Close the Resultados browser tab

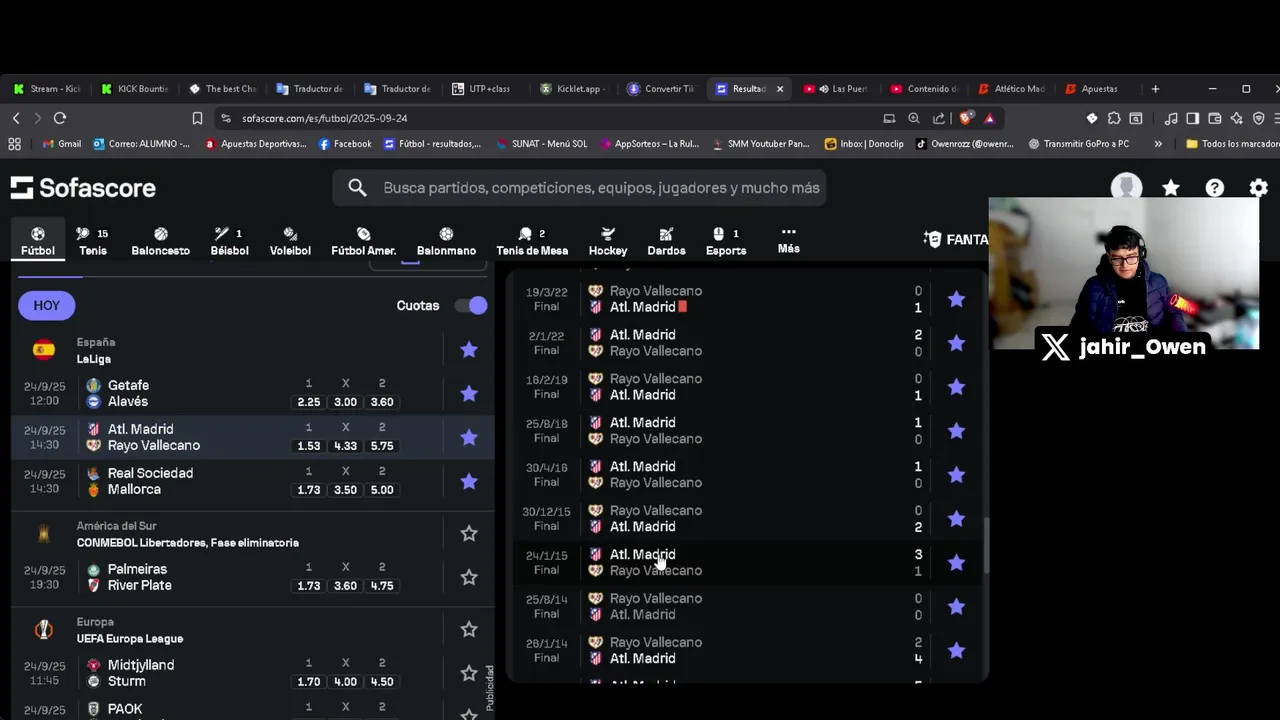pyautogui.click(x=780, y=89)
